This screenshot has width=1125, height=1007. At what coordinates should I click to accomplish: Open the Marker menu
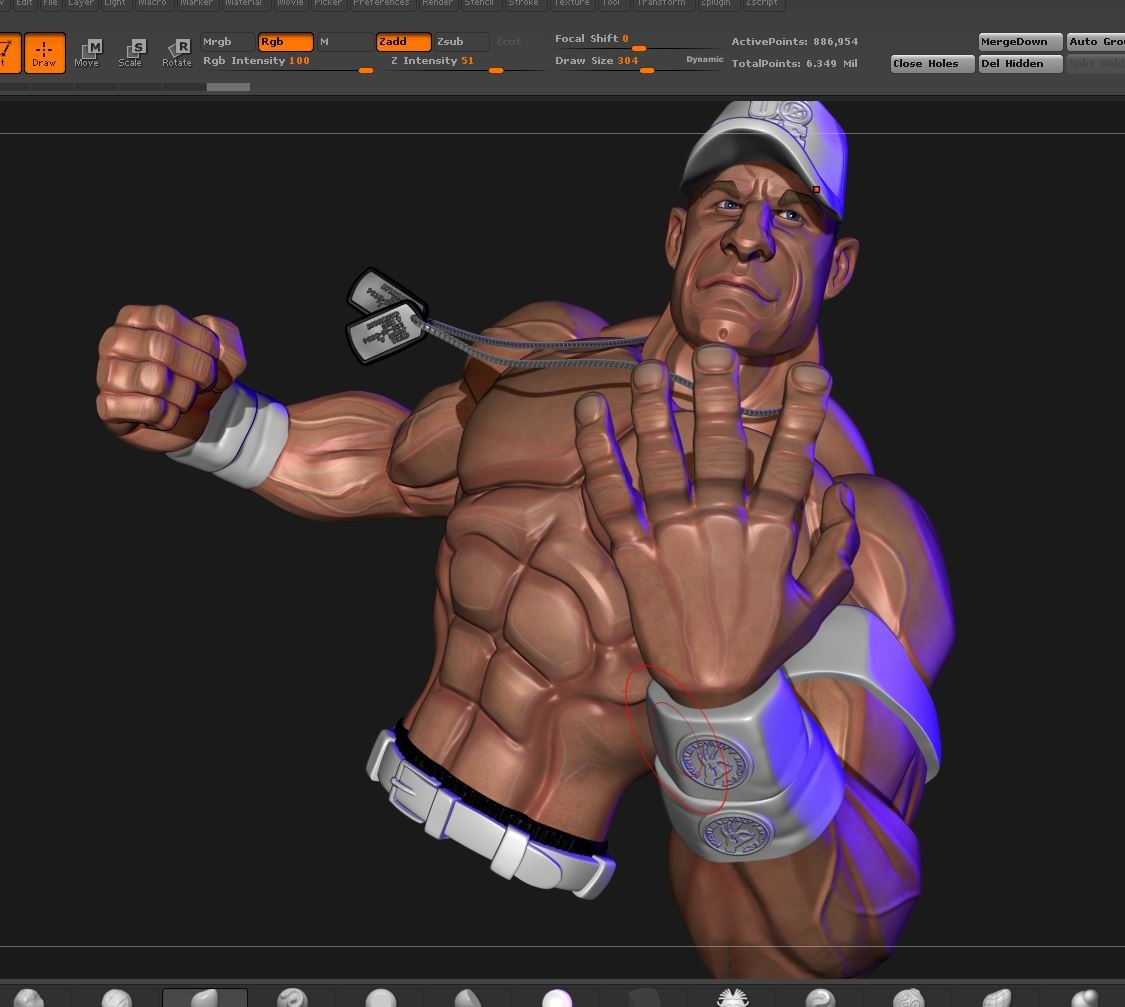[197, 4]
